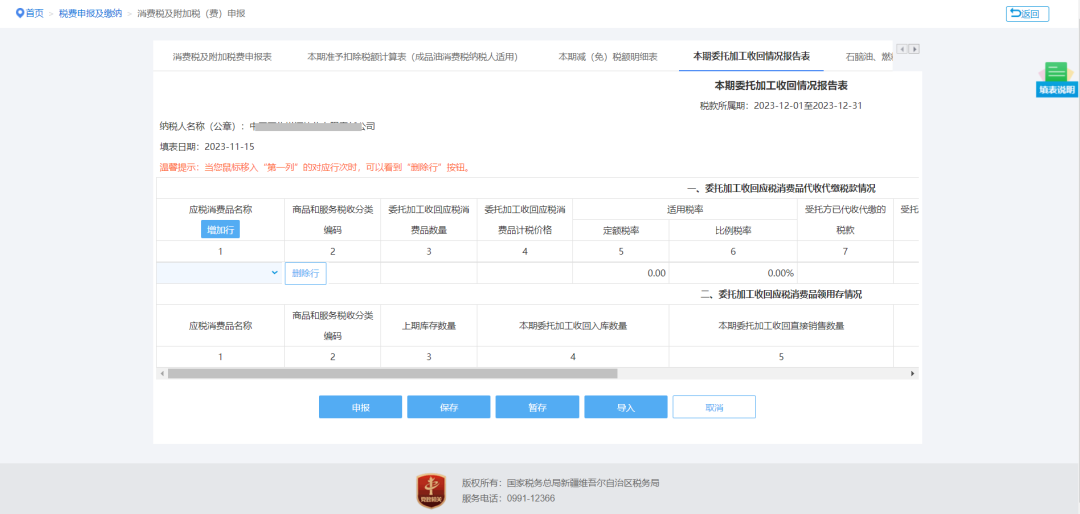Click 上期库存数量 column header
Screen dimensions: 1080x514
[428, 326]
